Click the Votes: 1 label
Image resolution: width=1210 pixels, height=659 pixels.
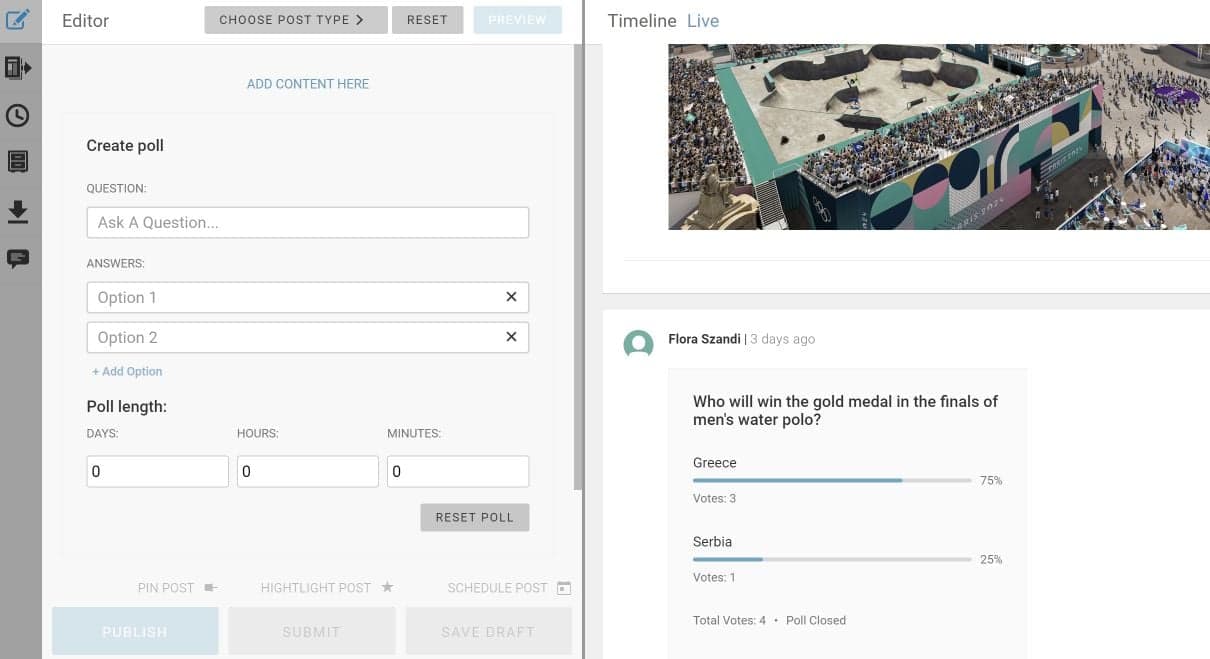(714, 577)
